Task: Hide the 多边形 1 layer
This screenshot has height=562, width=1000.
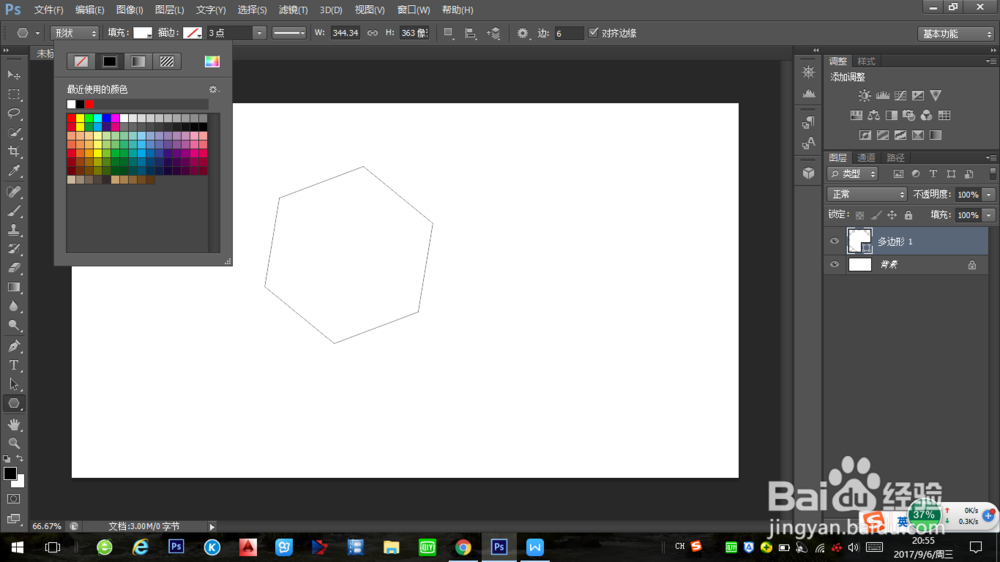Action: (x=834, y=241)
